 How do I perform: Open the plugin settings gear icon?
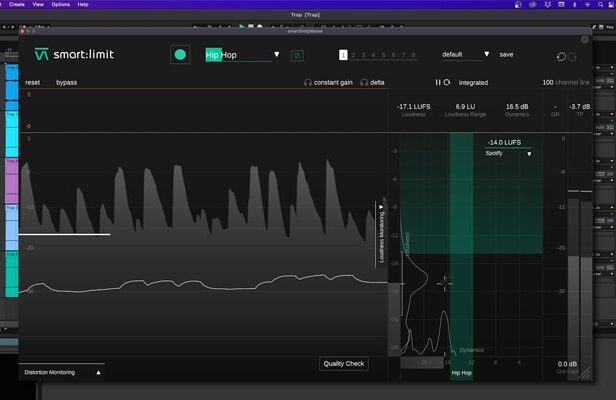[x=585, y=40]
